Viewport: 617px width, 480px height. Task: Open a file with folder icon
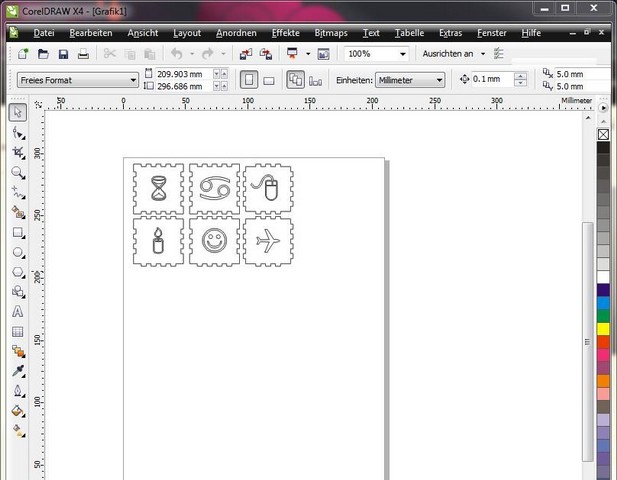tap(43, 54)
